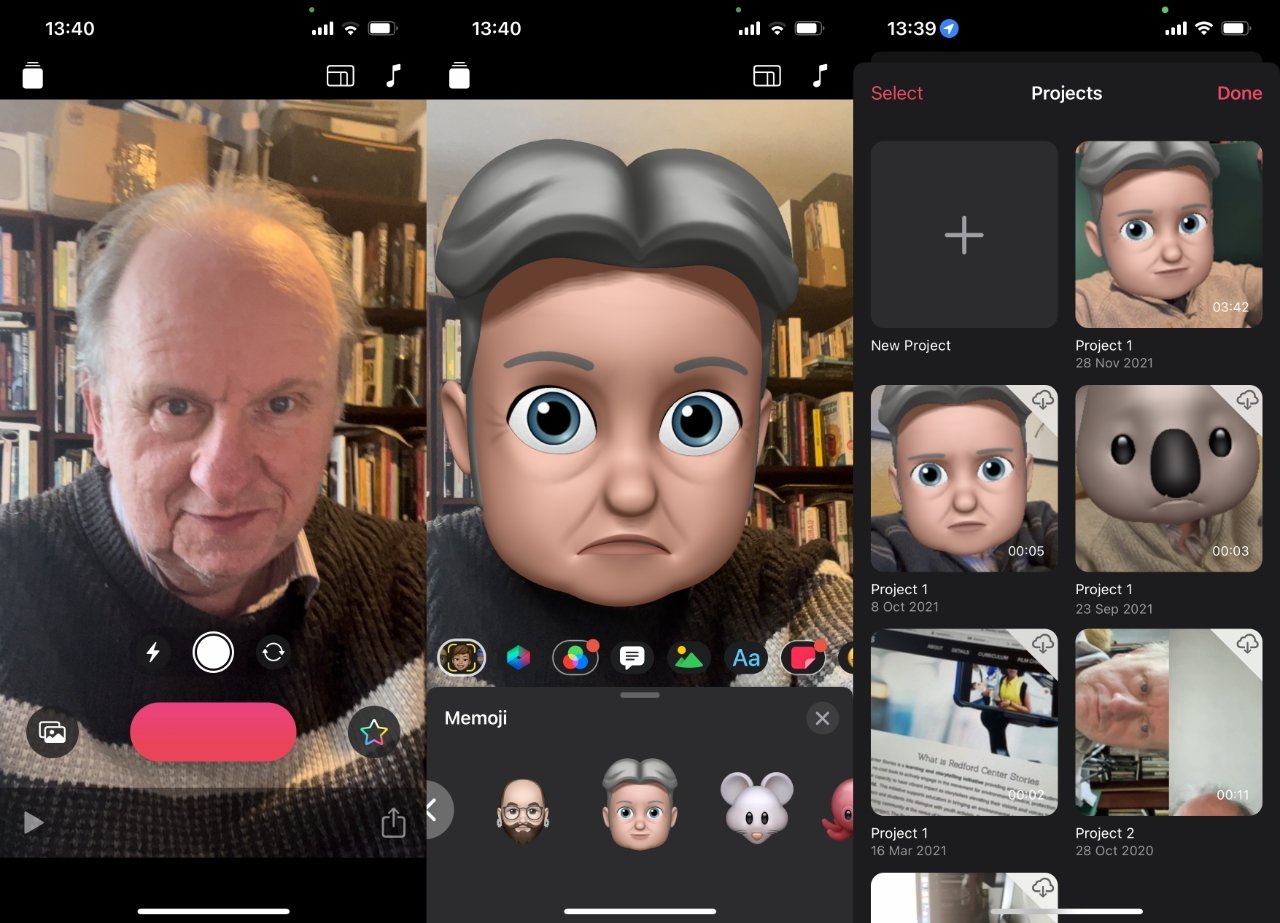1280x923 pixels.
Task: Open Project 1 thumbnail dated 8 Oct 2021
Action: pos(964,479)
